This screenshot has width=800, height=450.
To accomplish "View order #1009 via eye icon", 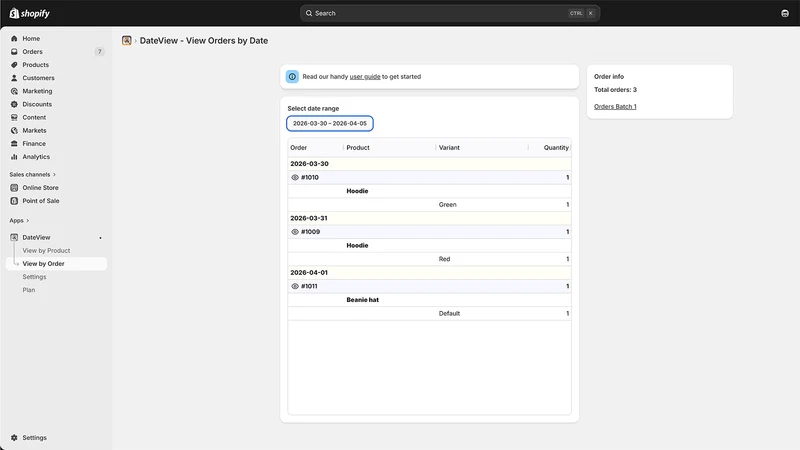I will click(295, 232).
